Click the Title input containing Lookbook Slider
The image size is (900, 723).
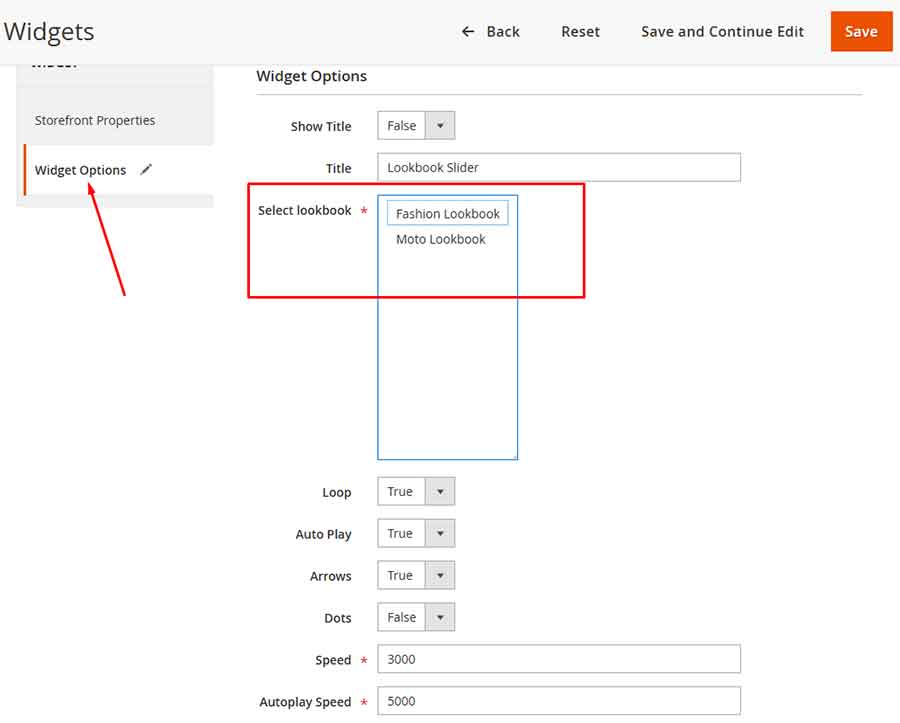558,167
